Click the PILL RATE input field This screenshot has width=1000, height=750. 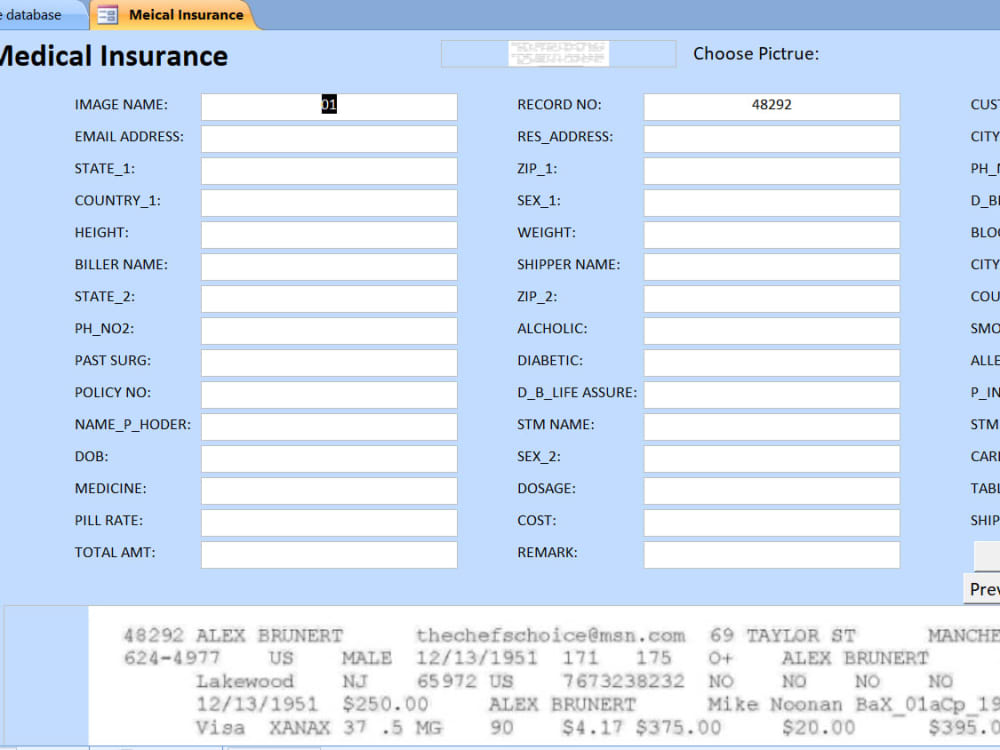pyautogui.click(x=329, y=523)
